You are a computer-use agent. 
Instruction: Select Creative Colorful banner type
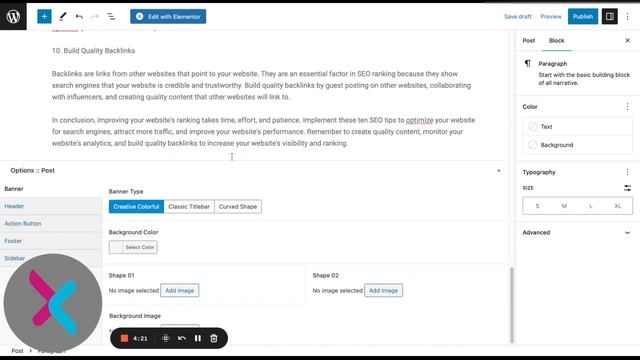[x=136, y=207]
